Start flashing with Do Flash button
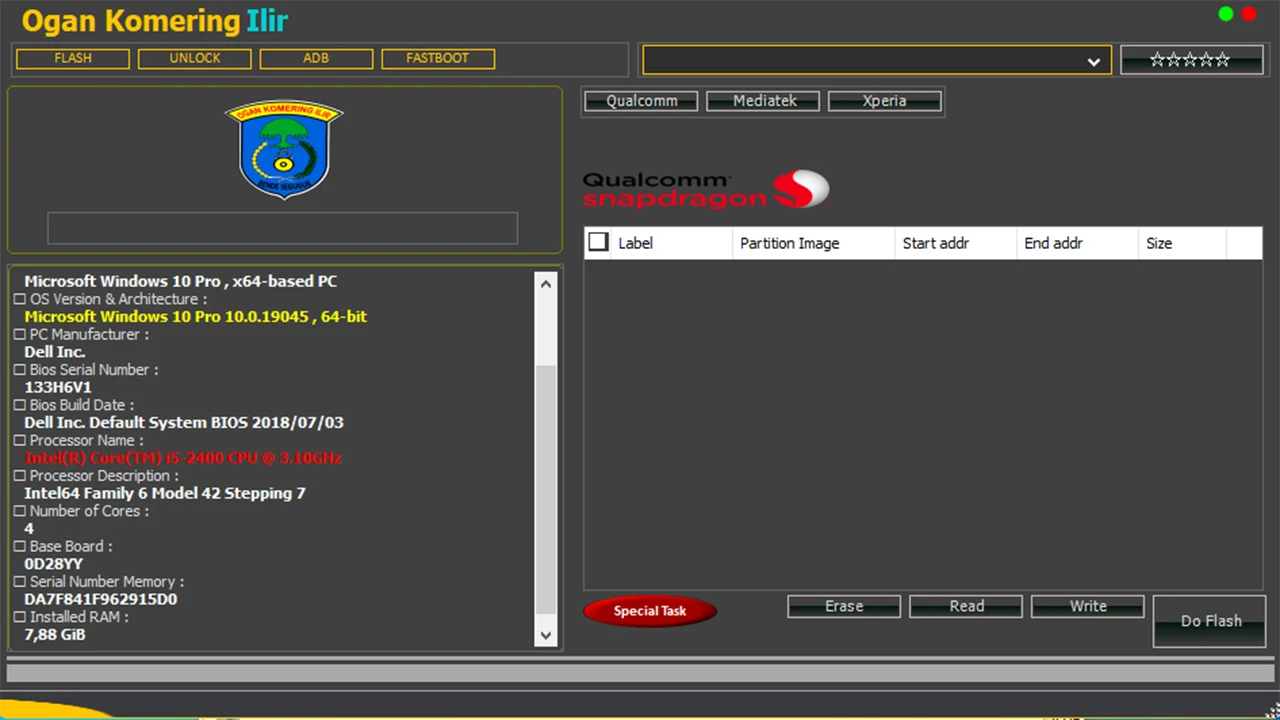 (1210, 621)
